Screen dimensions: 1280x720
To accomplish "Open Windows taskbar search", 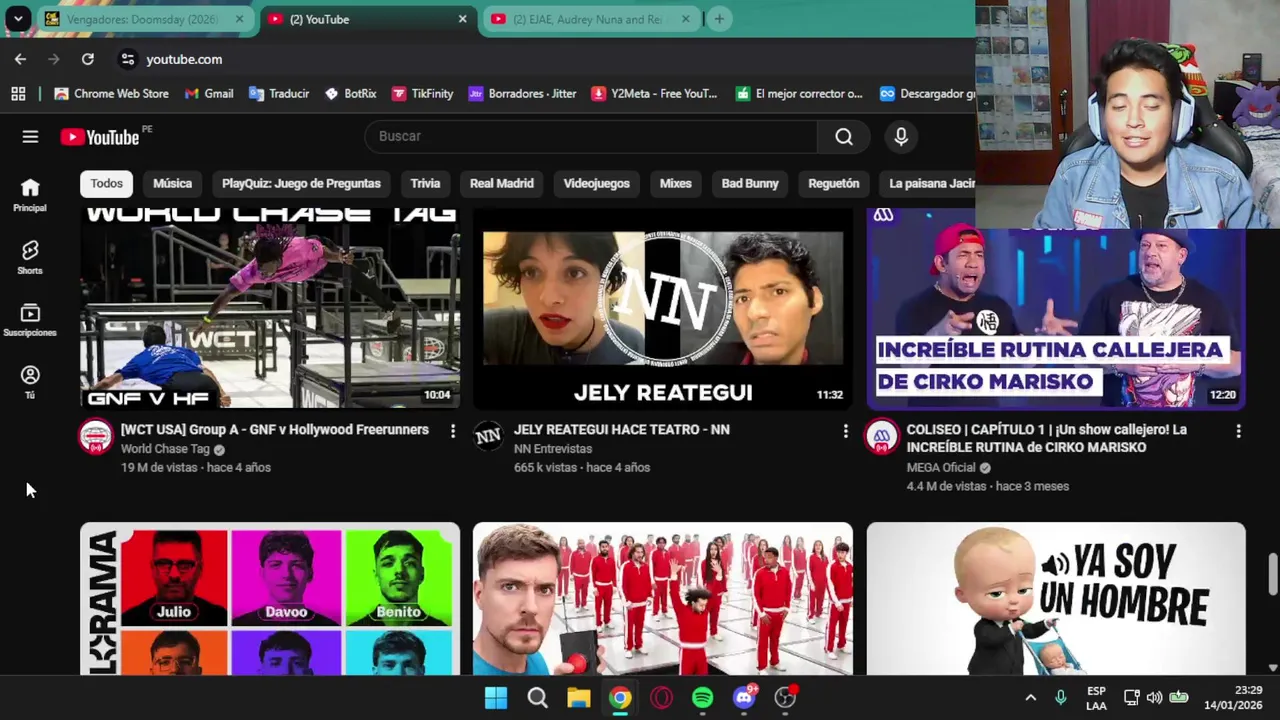I will coord(538,698).
